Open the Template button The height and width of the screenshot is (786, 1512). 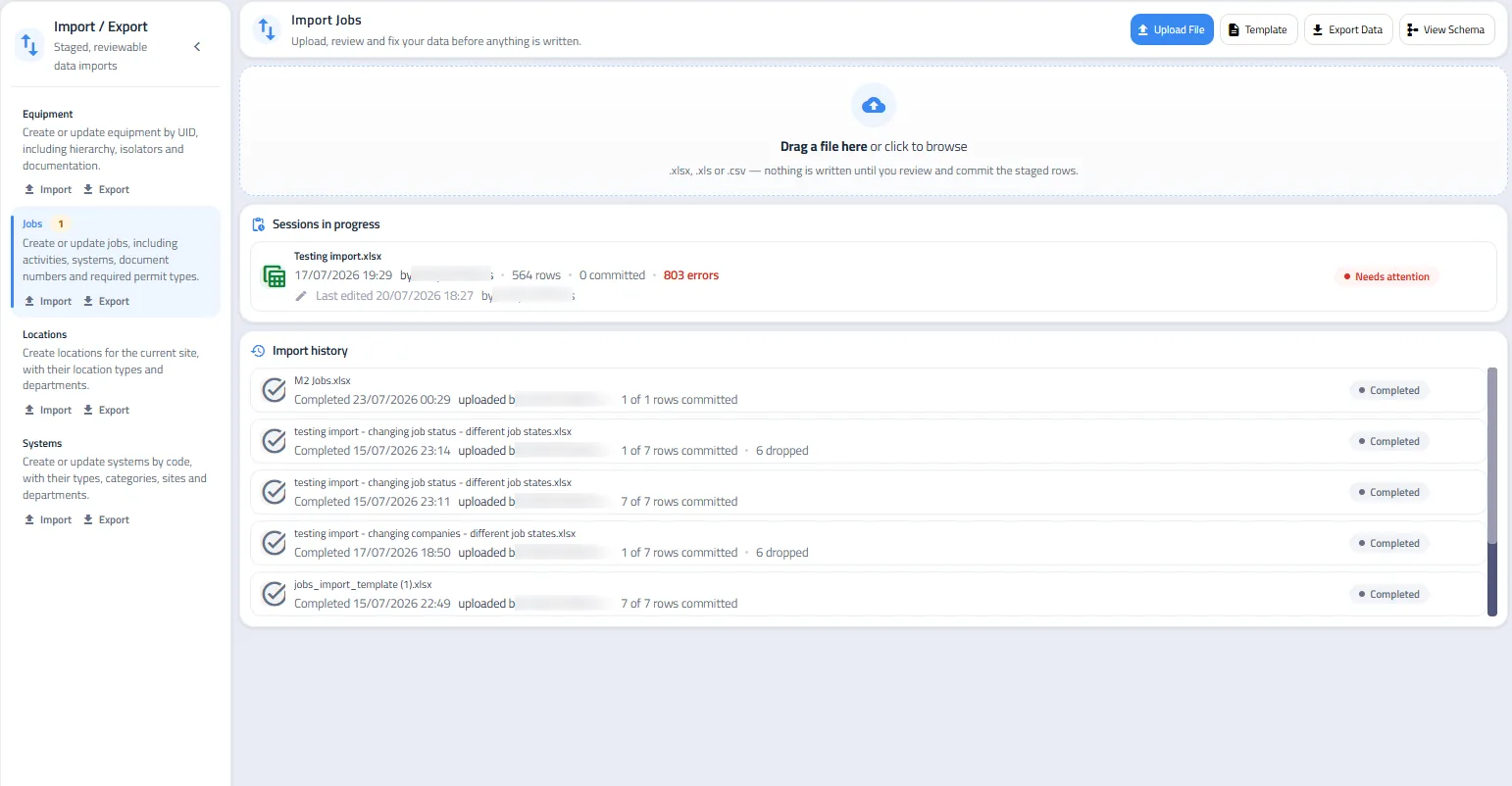click(1259, 29)
